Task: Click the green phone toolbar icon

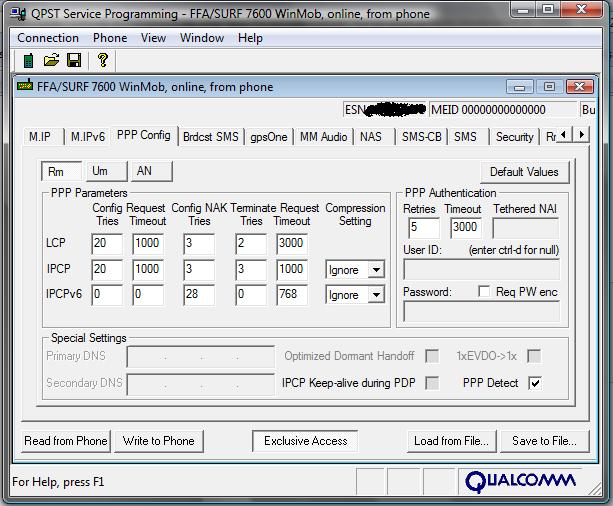Action: pos(28,61)
